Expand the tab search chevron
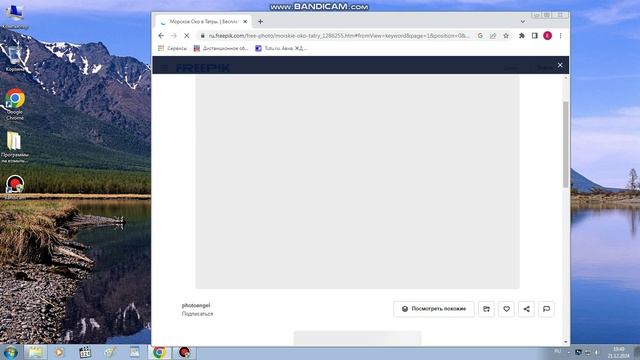The width and height of the screenshot is (640, 360). click(x=523, y=22)
